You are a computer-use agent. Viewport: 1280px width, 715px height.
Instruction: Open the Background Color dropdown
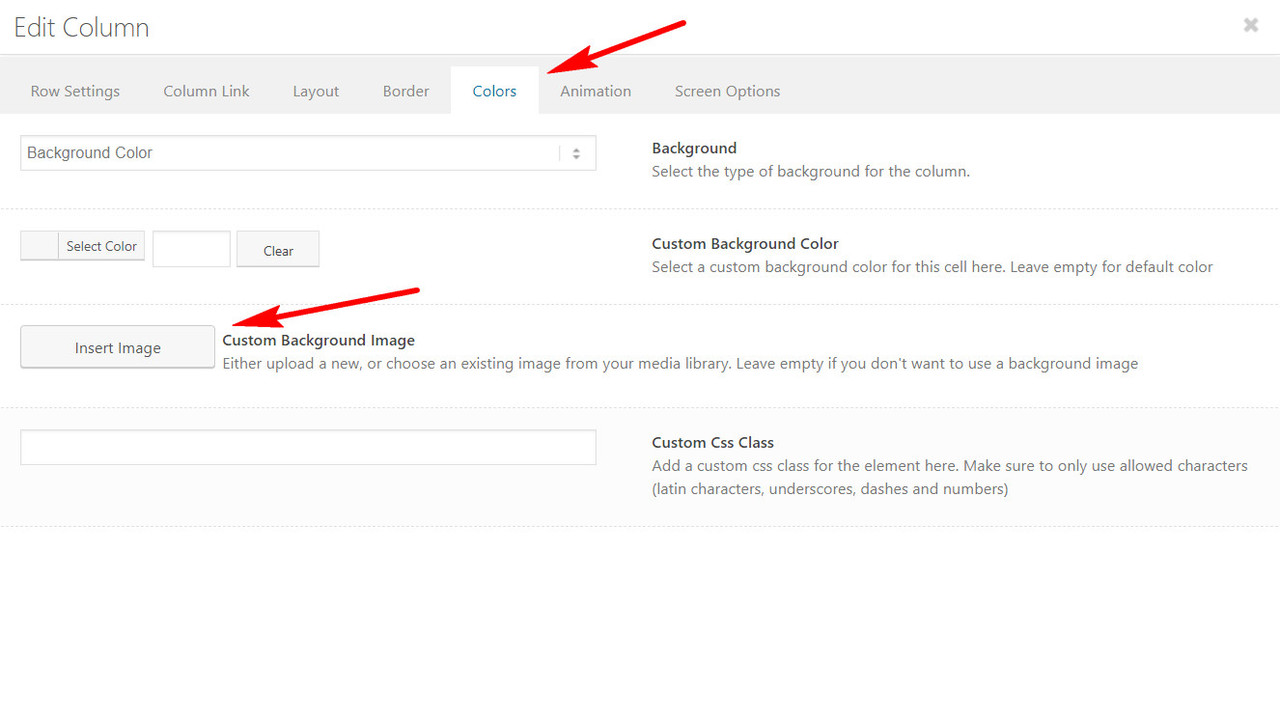point(308,153)
